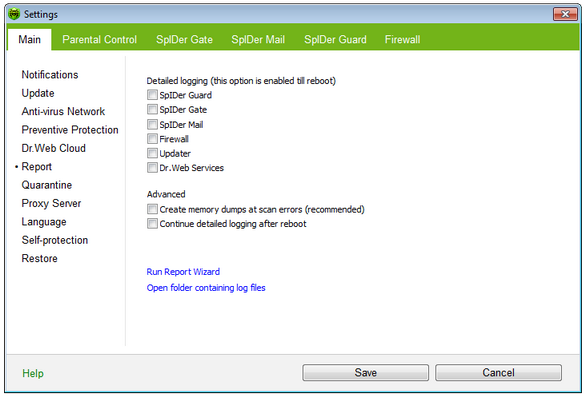
Task: Tick the Updater logging checkbox
Action: tap(152, 153)
